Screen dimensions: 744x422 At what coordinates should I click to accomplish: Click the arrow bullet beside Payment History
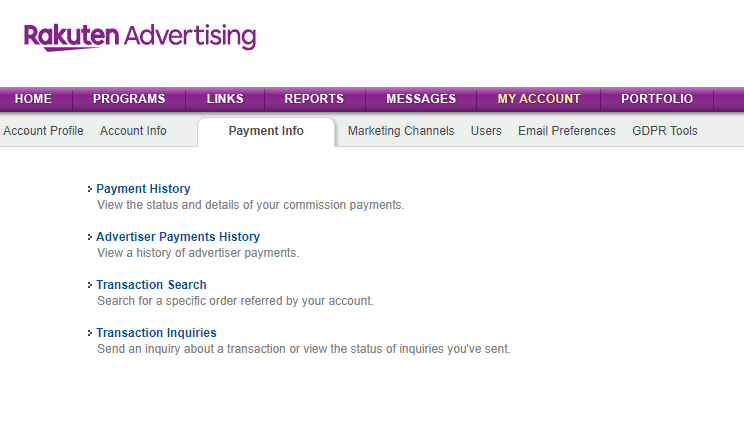90,189
